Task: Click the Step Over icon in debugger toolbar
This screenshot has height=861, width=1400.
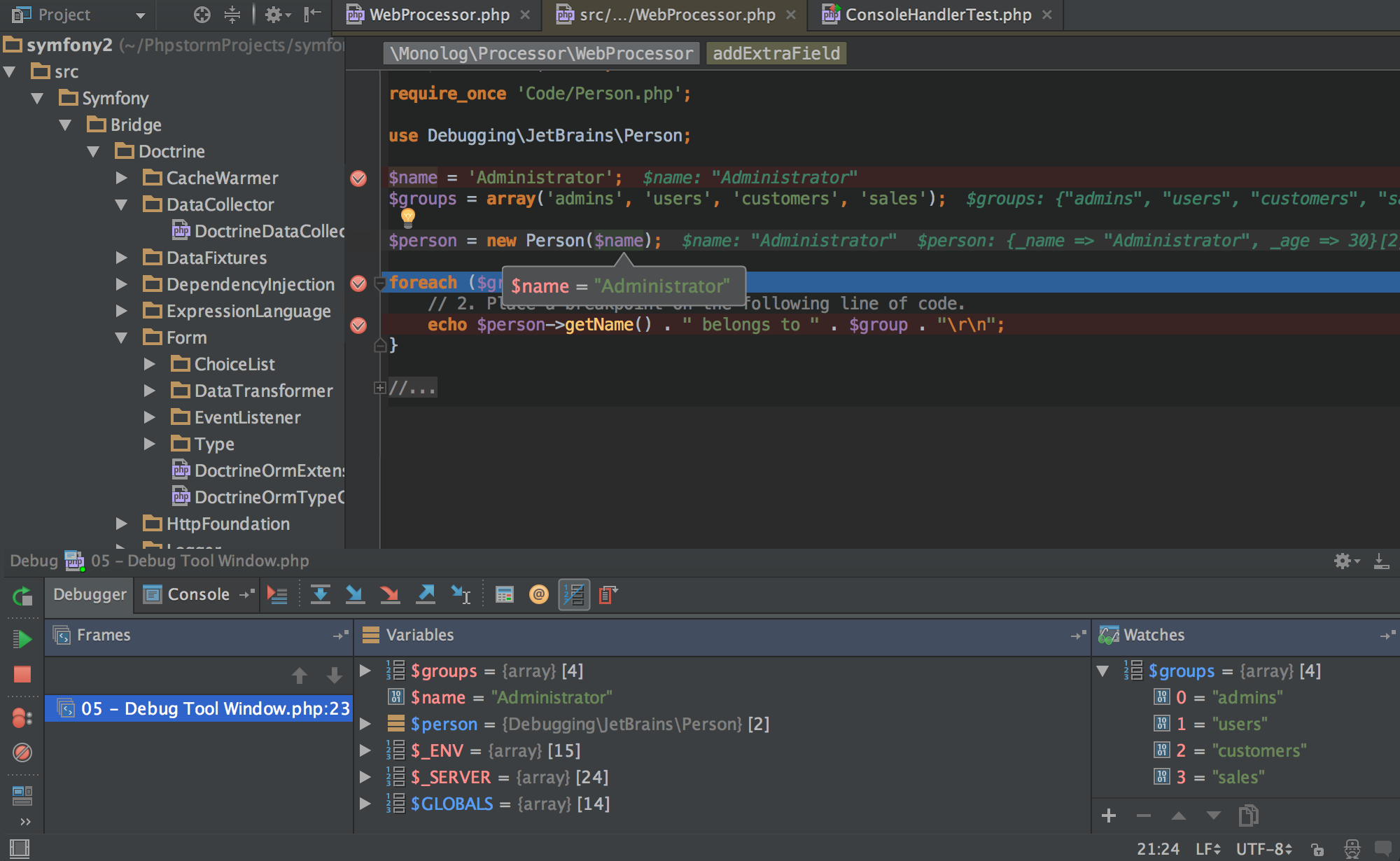Action: coord(320,594)
